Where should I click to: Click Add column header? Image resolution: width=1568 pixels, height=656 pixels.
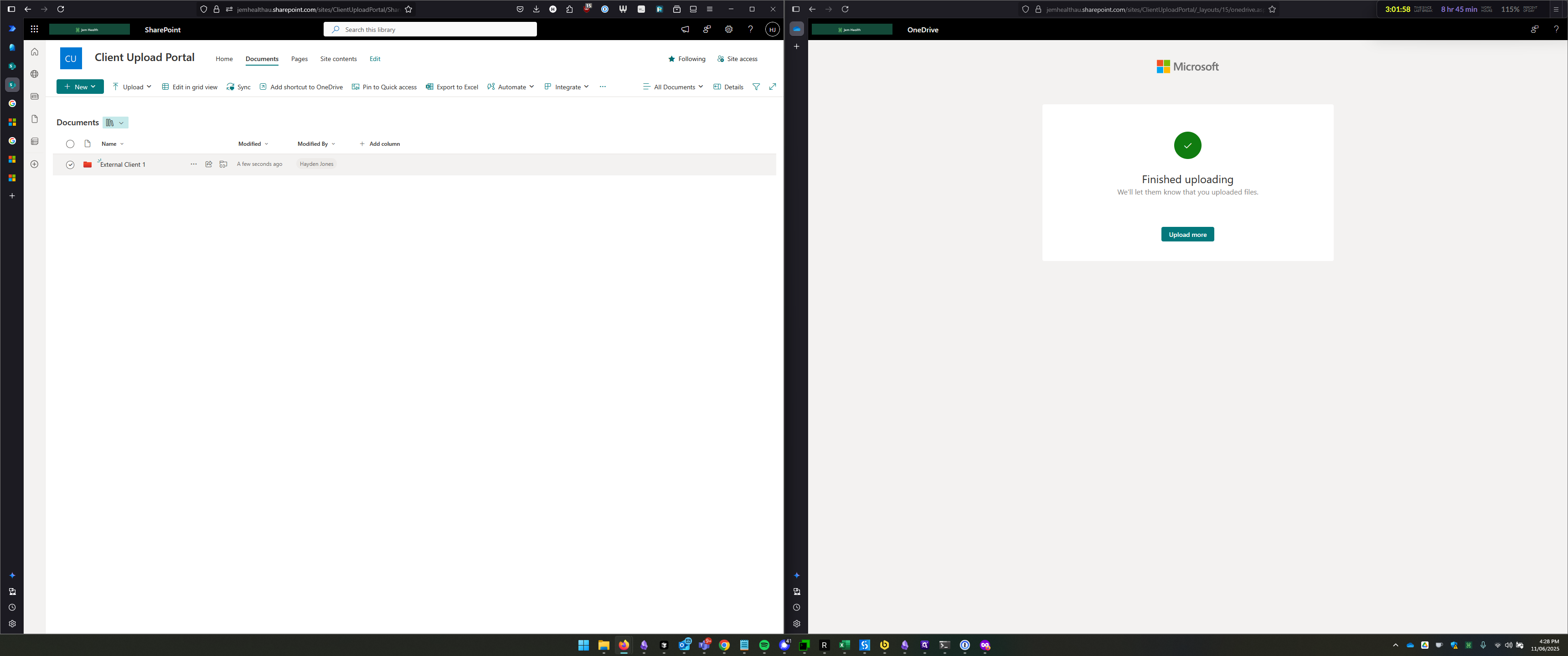[x=380, y=144]
